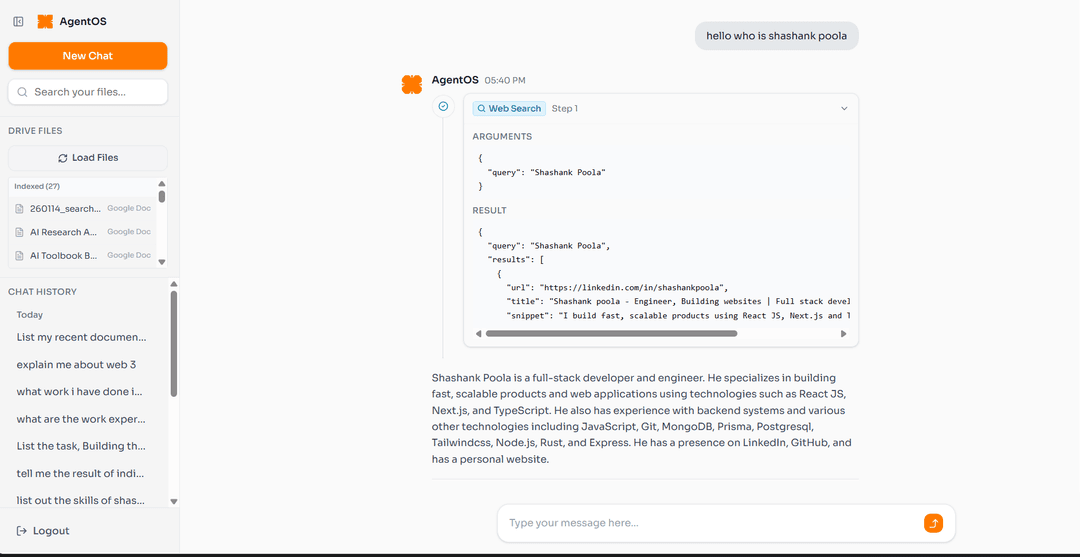Click the step status check circle icon
Screen dimensions: 1080x557
coord(443,106)
